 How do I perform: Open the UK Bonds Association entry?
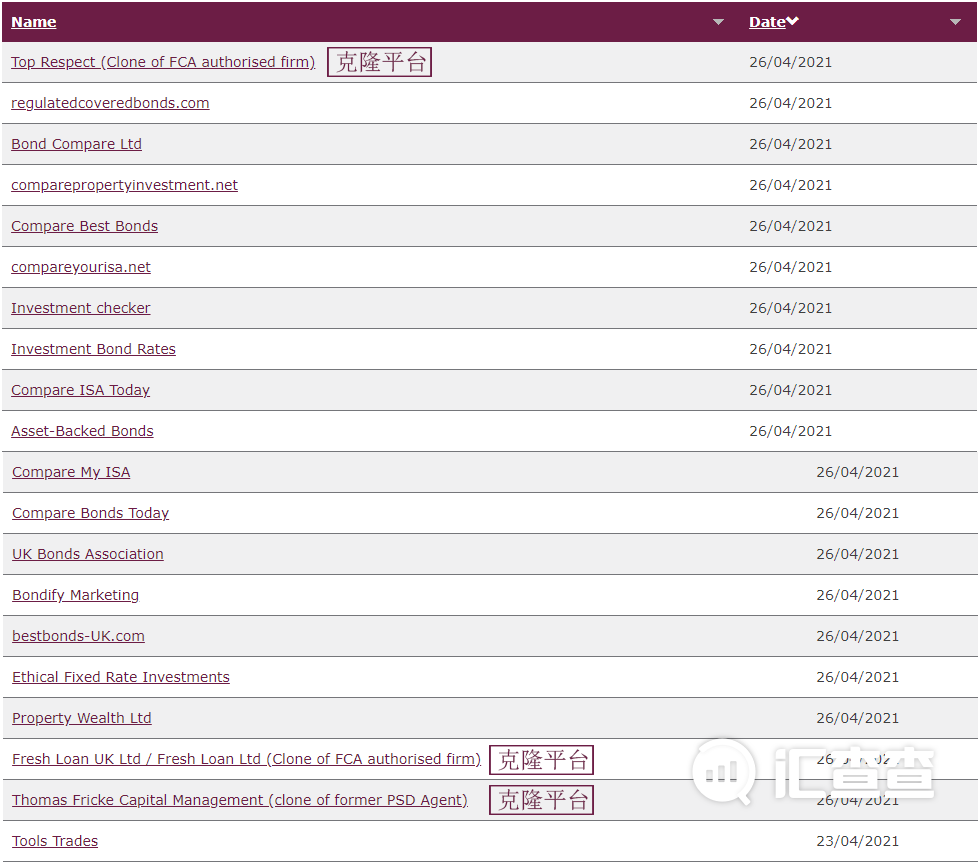click(x=88, y=554)
